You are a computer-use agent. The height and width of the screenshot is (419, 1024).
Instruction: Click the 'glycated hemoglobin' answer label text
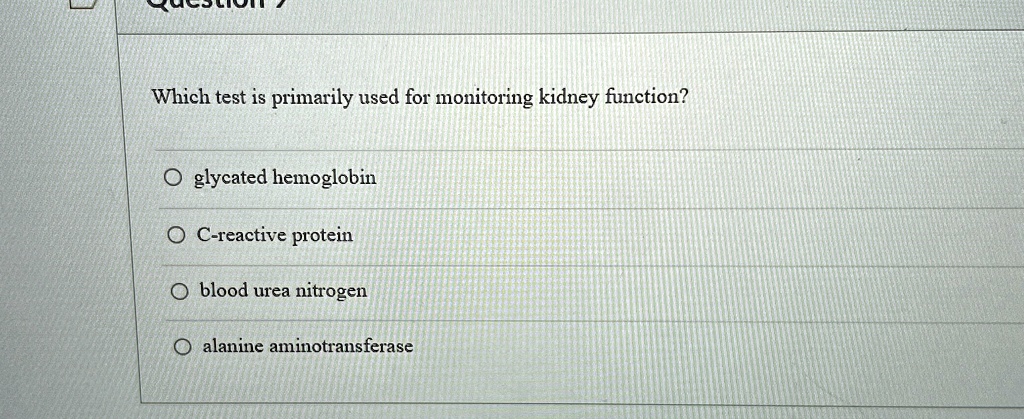point(285,178)
